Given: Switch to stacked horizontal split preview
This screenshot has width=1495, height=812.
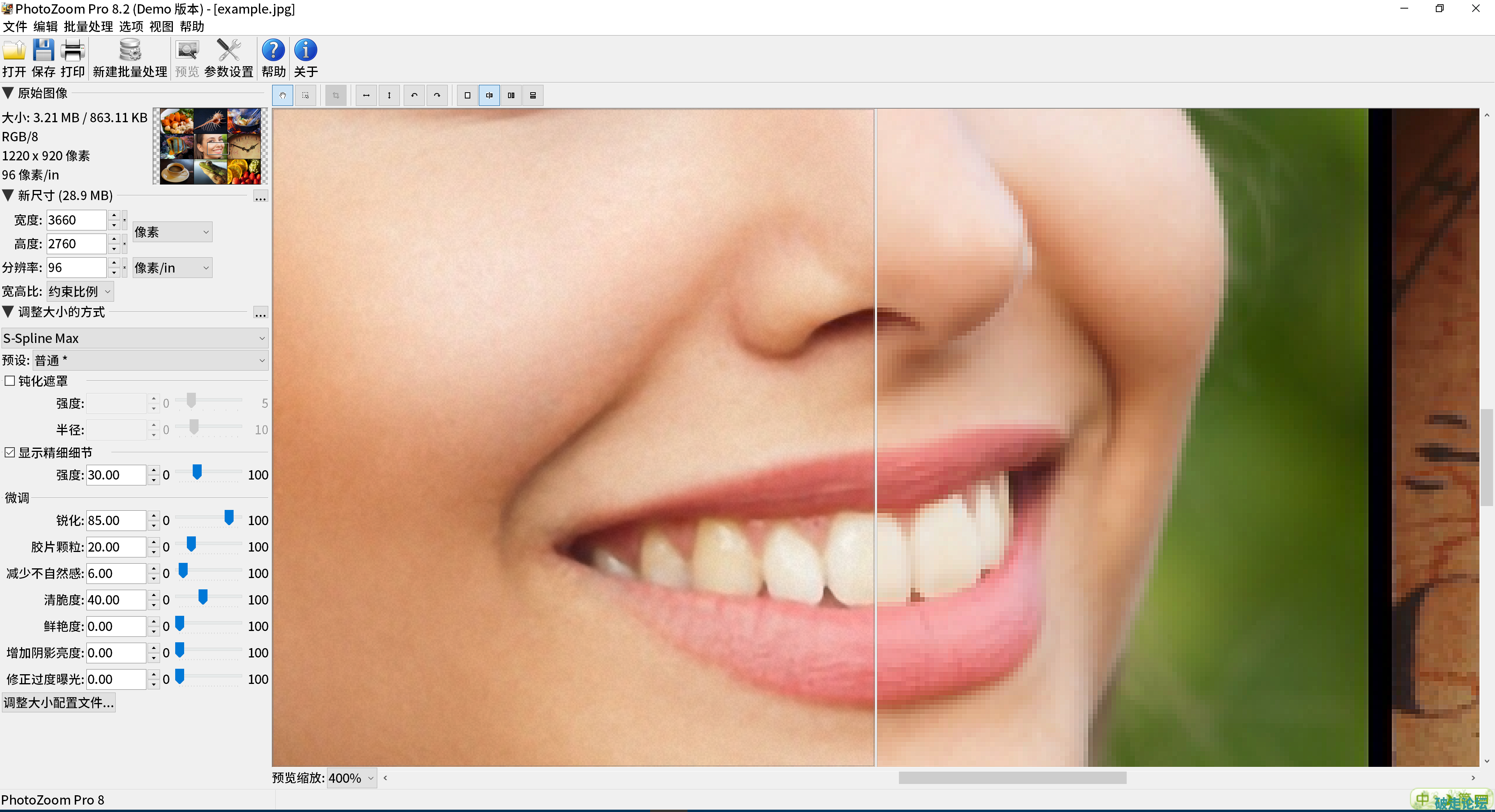Looking at the screenshot, I should coord(533,95).
